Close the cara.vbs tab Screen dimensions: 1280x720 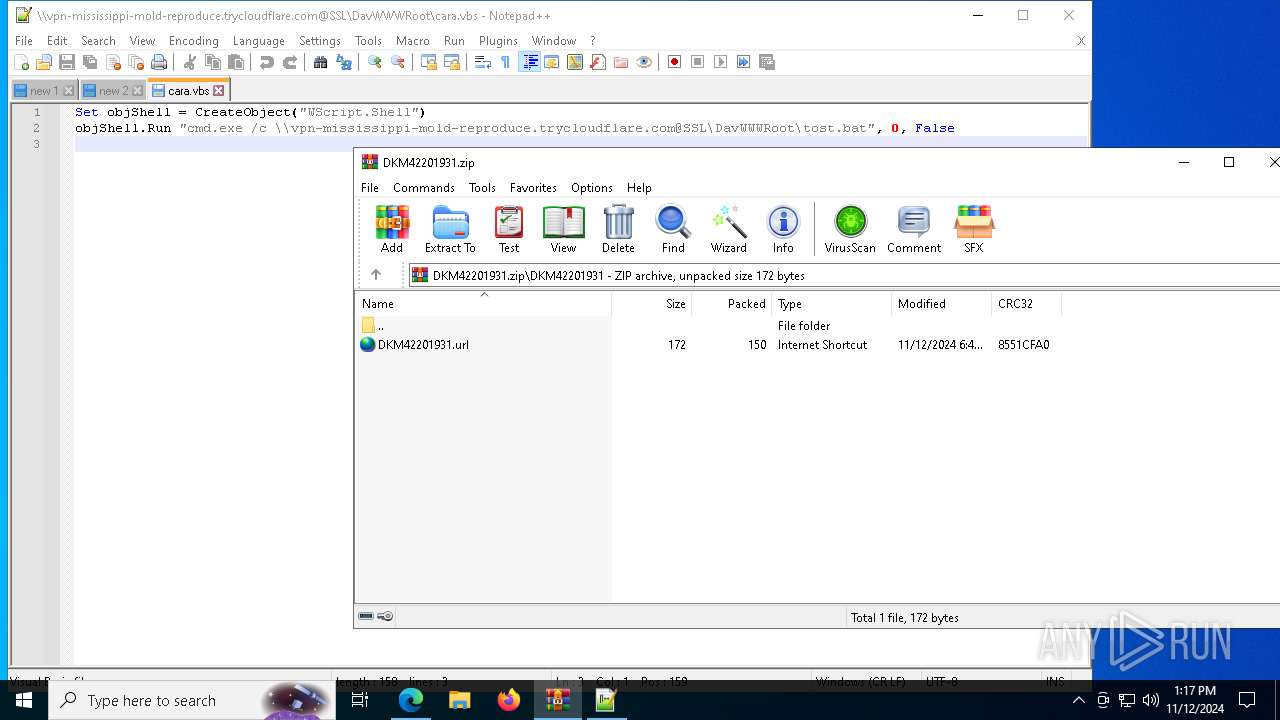click(219, 91)
